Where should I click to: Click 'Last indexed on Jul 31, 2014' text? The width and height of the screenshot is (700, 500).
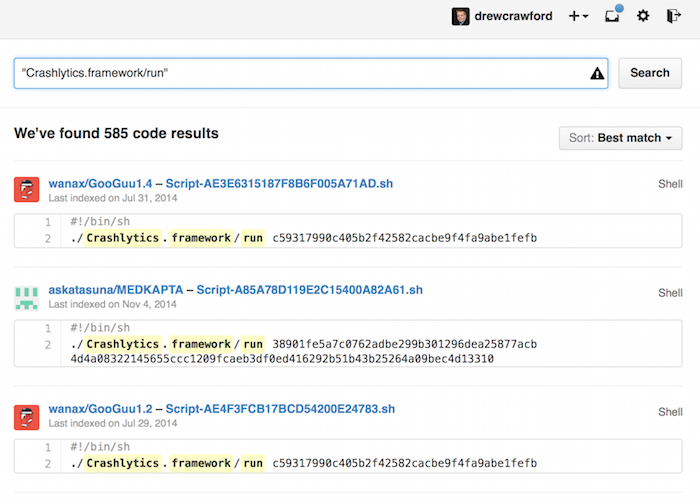113,198
